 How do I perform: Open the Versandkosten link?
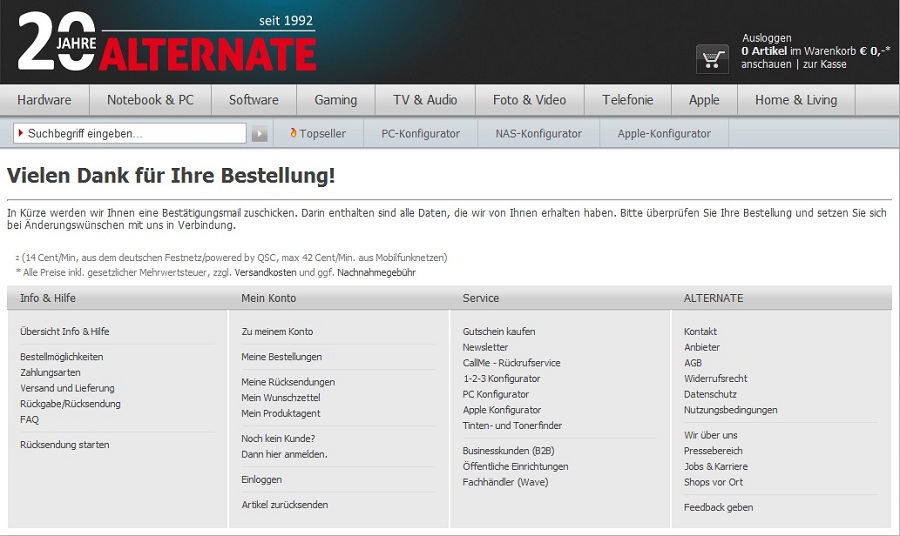coord(266,273)
